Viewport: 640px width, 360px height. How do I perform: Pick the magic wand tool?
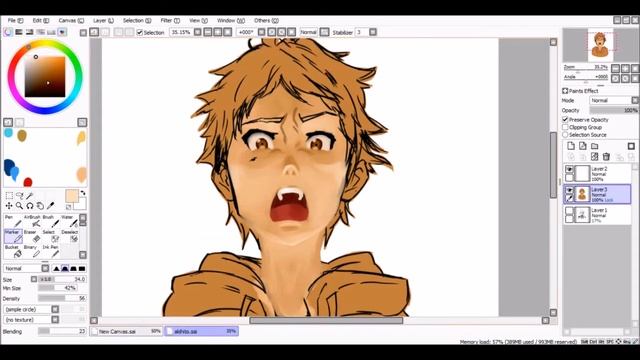[x=30, y=196]
